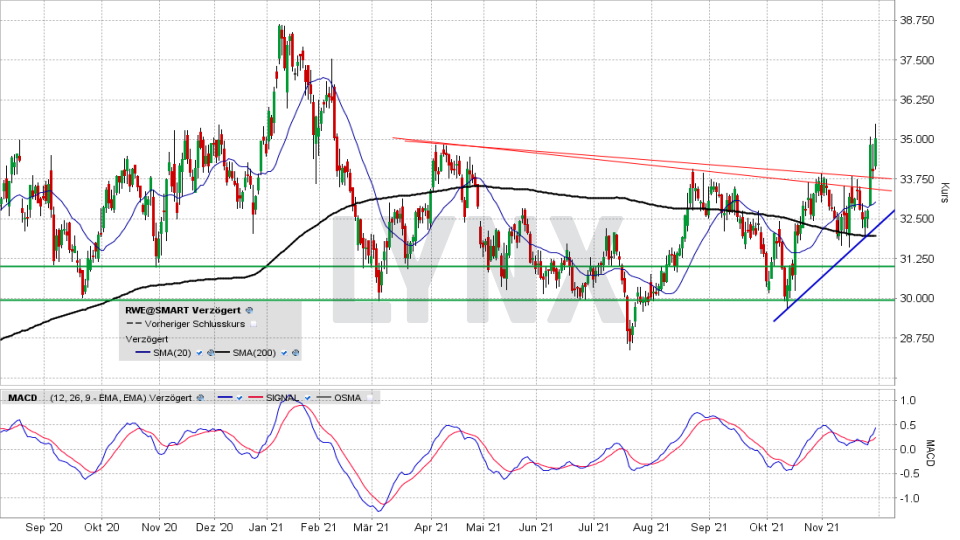Enable the Vorheriger Schlusskurs checkbox

pos(253,324)
